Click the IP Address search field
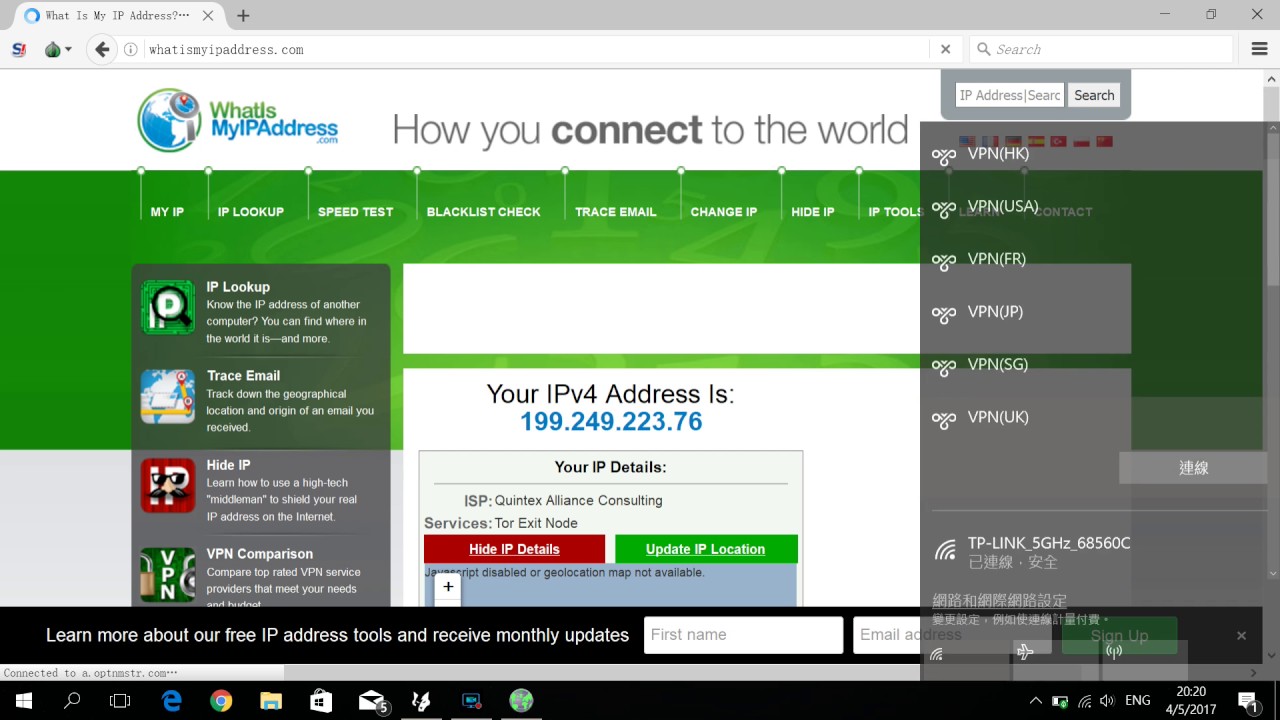 tap(1009, 95)
